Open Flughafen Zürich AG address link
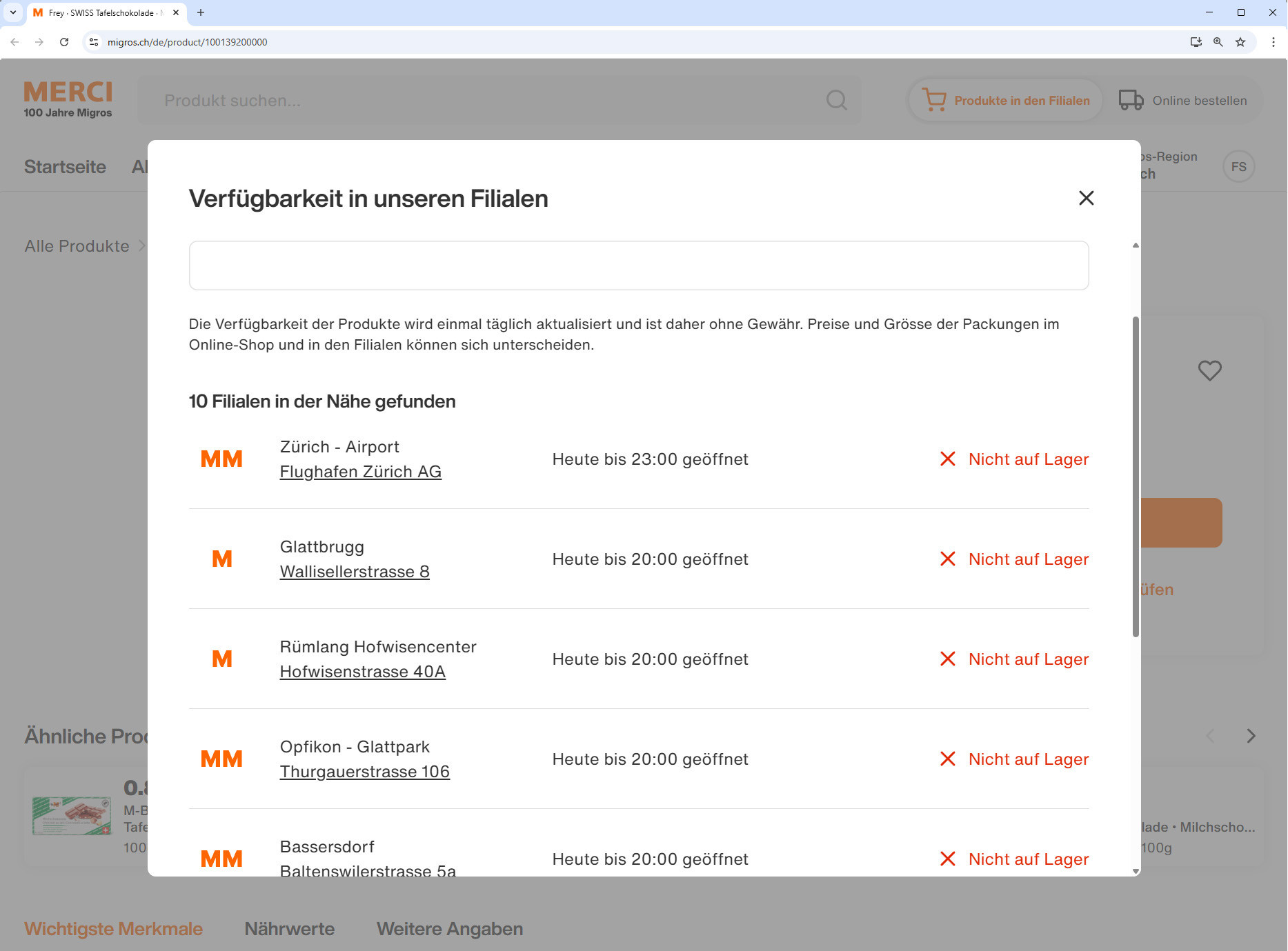The height and width of the screenshot is (951, 1288). coord(360,472)
